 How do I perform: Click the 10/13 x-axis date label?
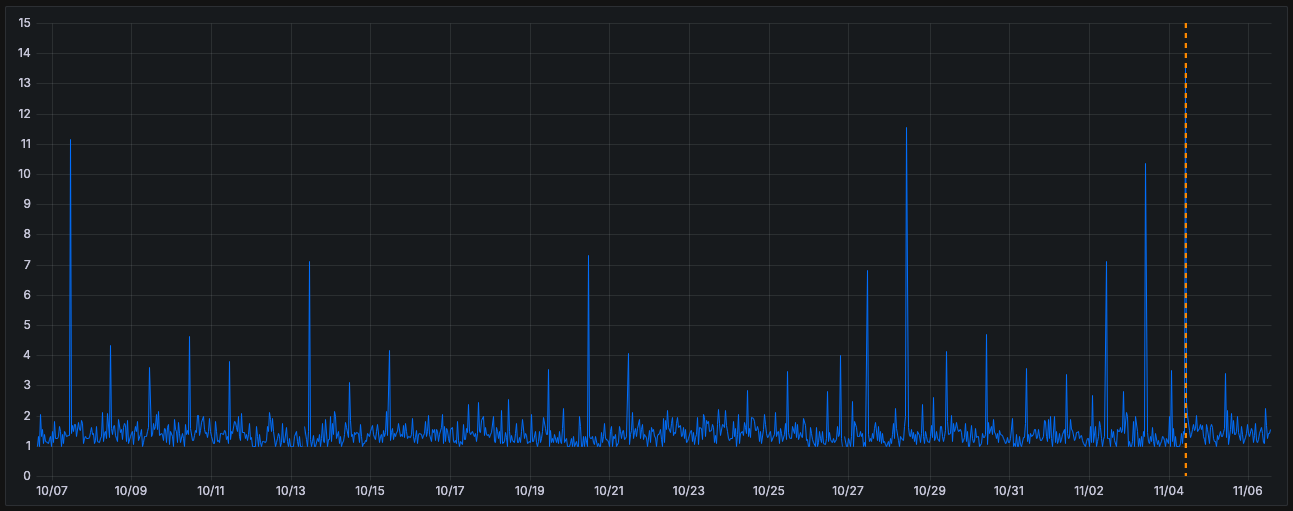coord(290,491)
